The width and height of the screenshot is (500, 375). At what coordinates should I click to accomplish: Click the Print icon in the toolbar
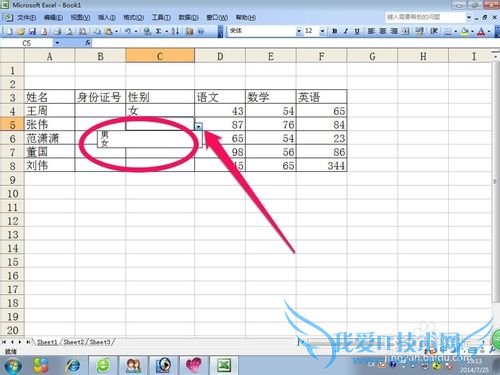click(x=57, y=31)
